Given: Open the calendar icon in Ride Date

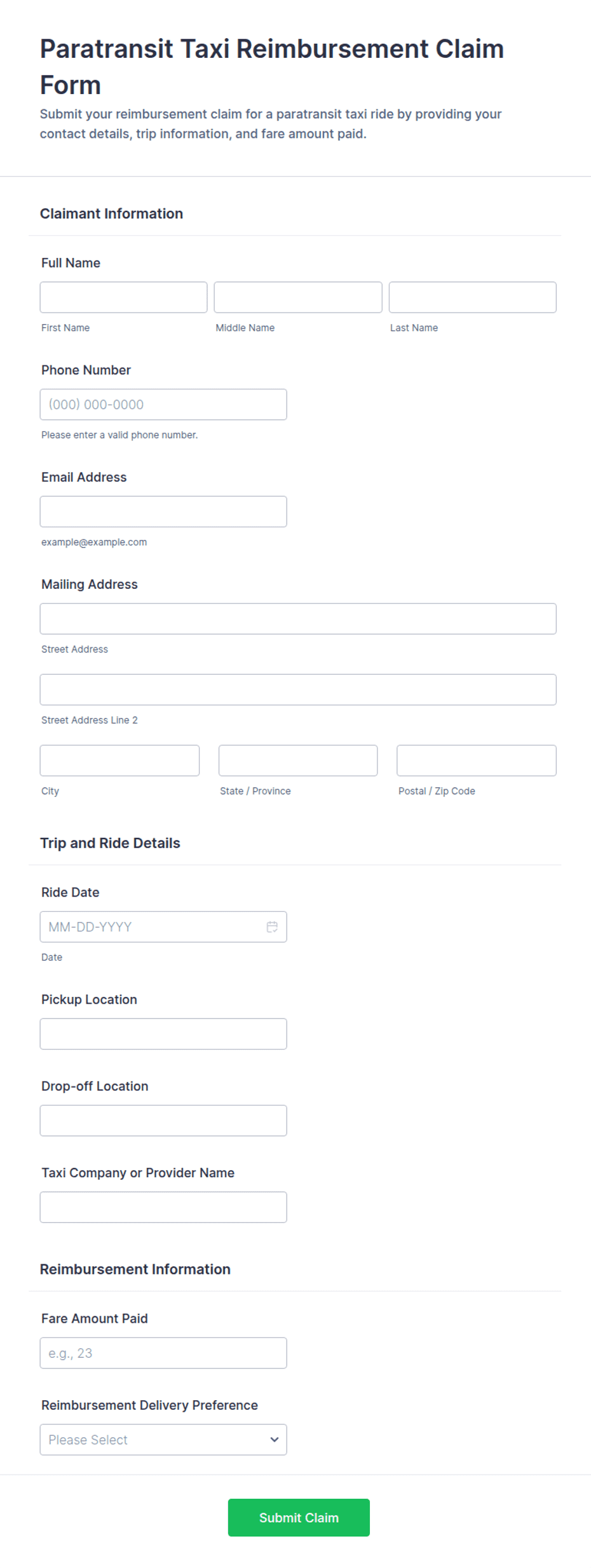Looking at the screenshot, I should [x=272, y=927].
